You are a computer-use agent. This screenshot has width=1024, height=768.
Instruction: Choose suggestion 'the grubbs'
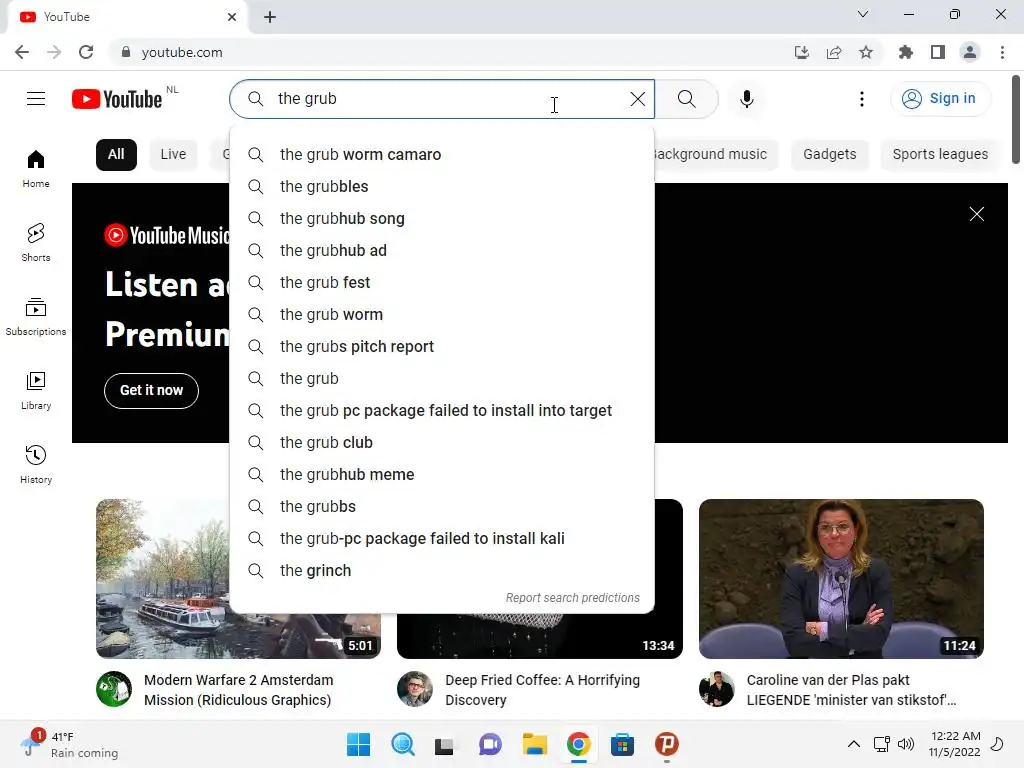tap(442, 507)
